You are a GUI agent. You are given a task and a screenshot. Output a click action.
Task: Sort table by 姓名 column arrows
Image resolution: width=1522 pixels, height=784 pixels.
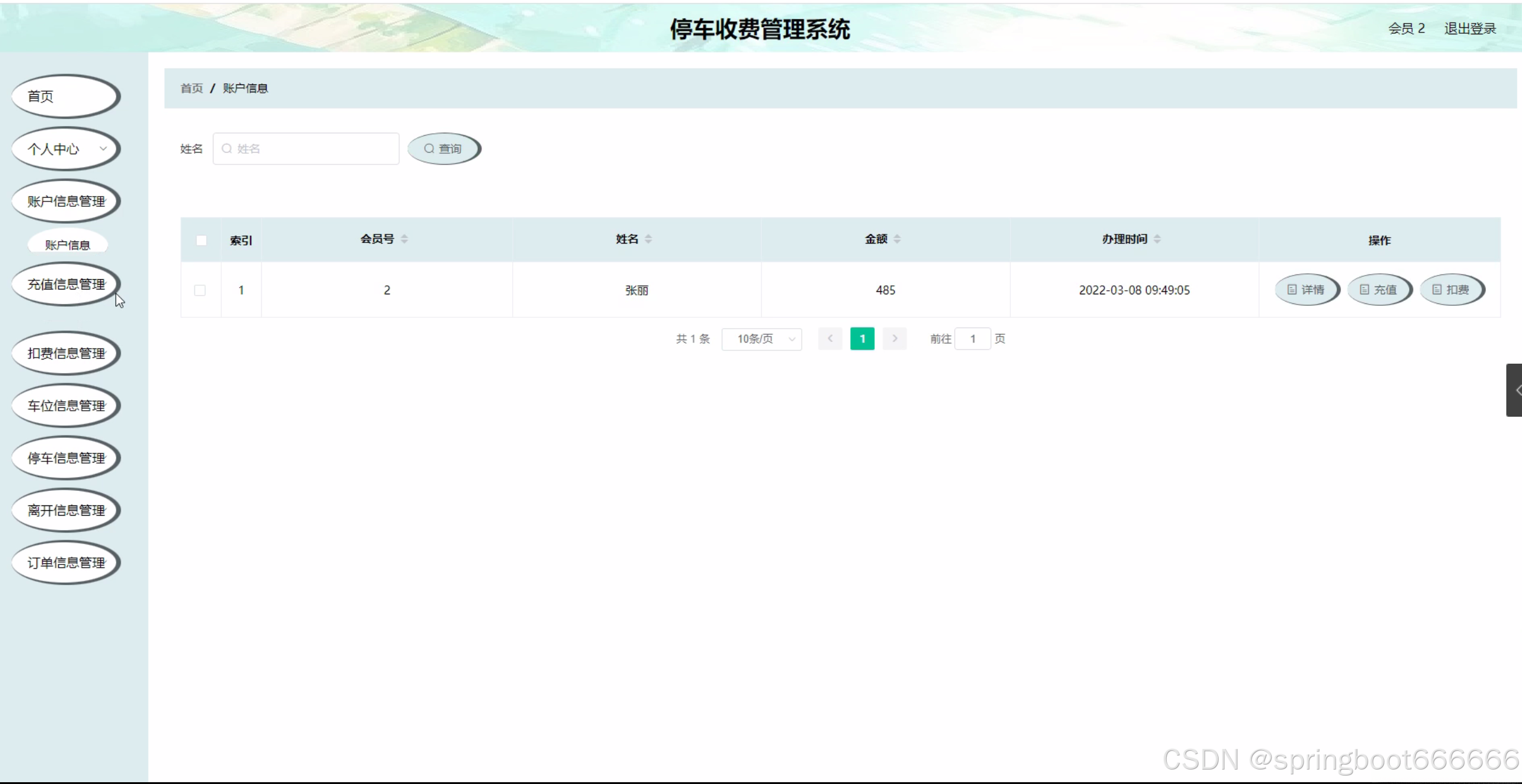tap(648, 239)
